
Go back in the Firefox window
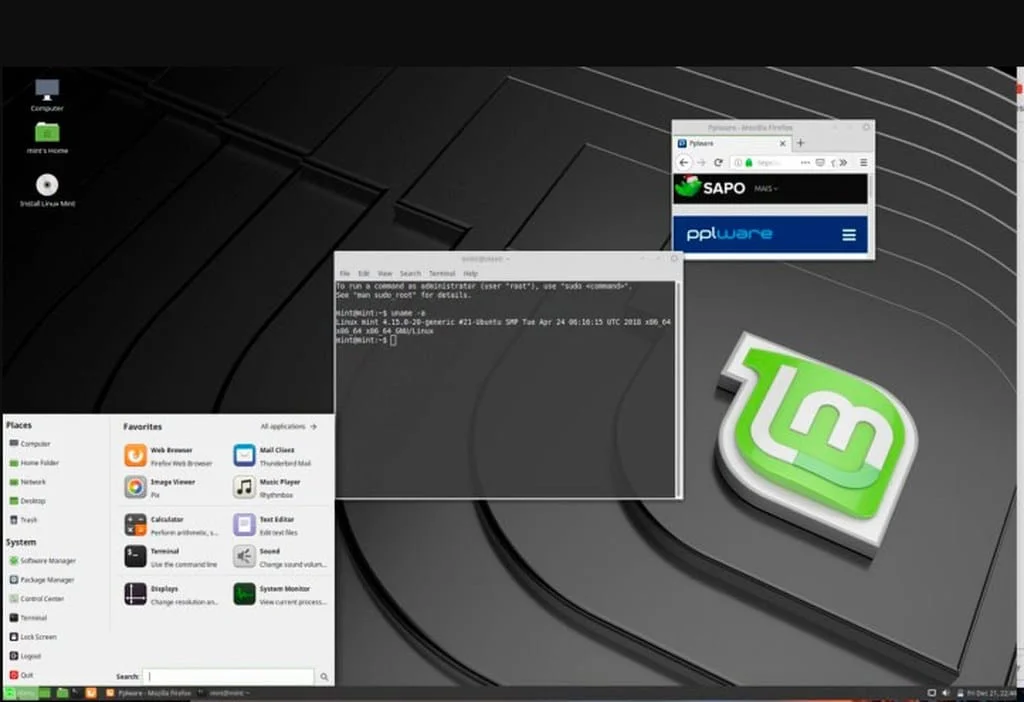pos(684,162)
